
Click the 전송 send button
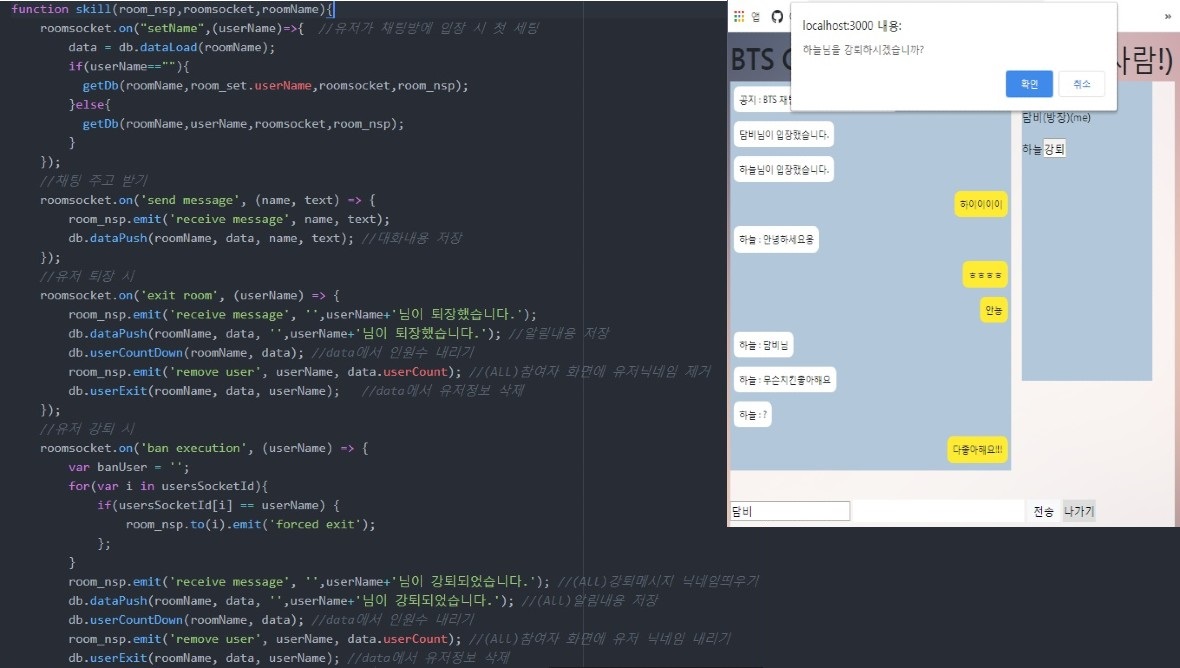click(x=1043, y=511)
